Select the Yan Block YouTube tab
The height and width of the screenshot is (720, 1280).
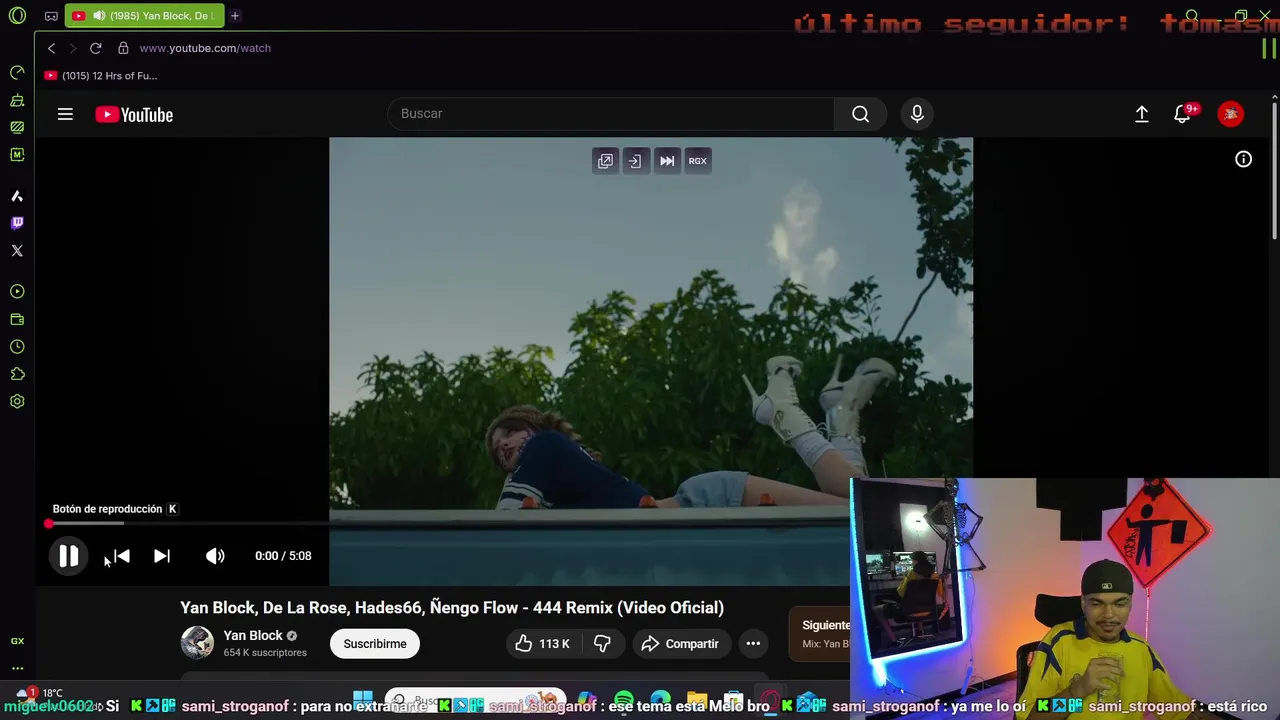(x=144, y=16)
